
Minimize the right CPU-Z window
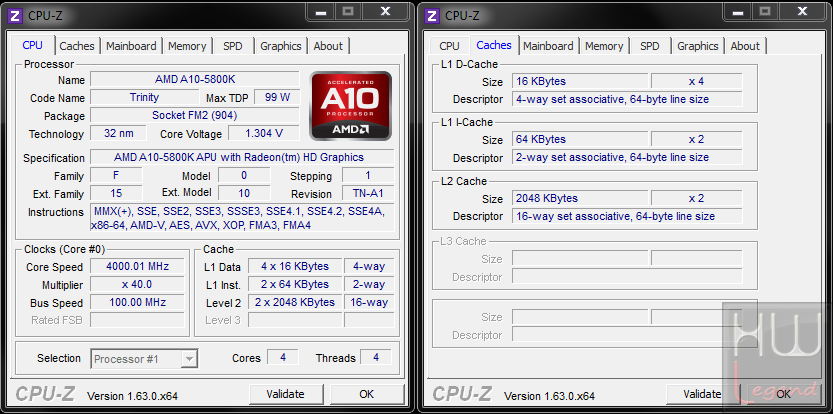[x=738, y=12]
